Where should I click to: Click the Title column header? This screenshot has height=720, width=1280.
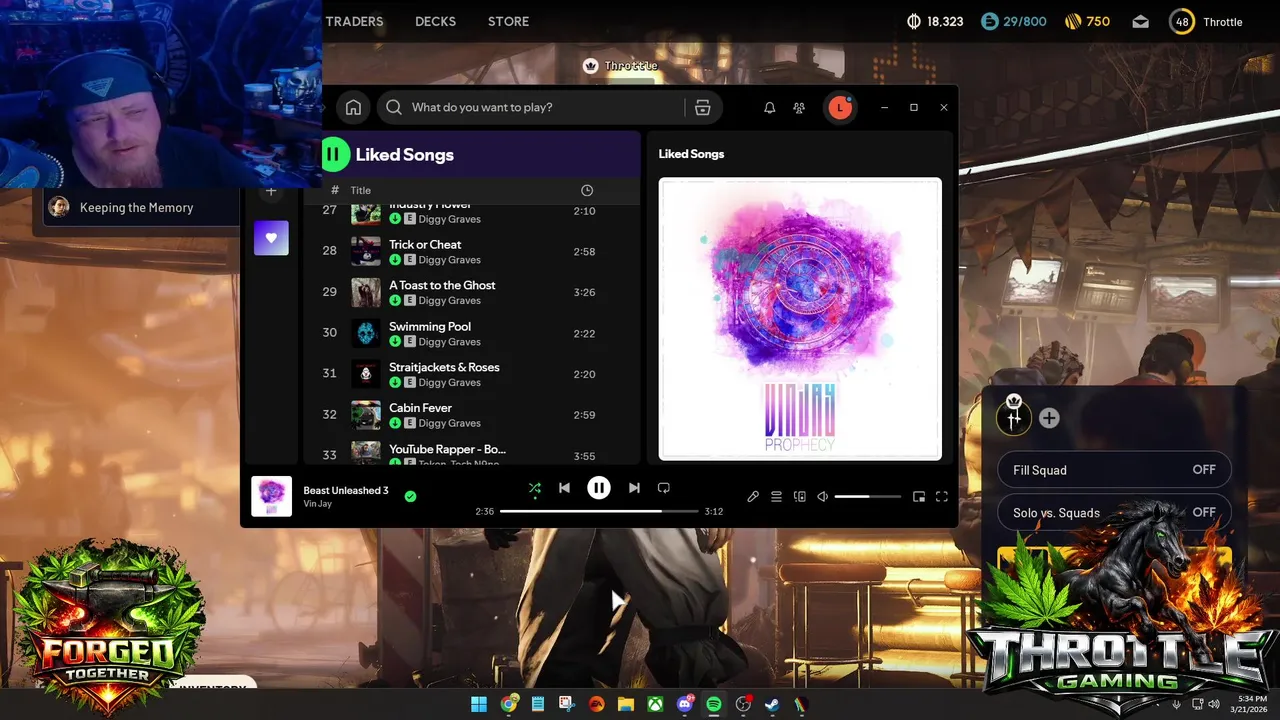pyautogui.click(x=361, y=190)
